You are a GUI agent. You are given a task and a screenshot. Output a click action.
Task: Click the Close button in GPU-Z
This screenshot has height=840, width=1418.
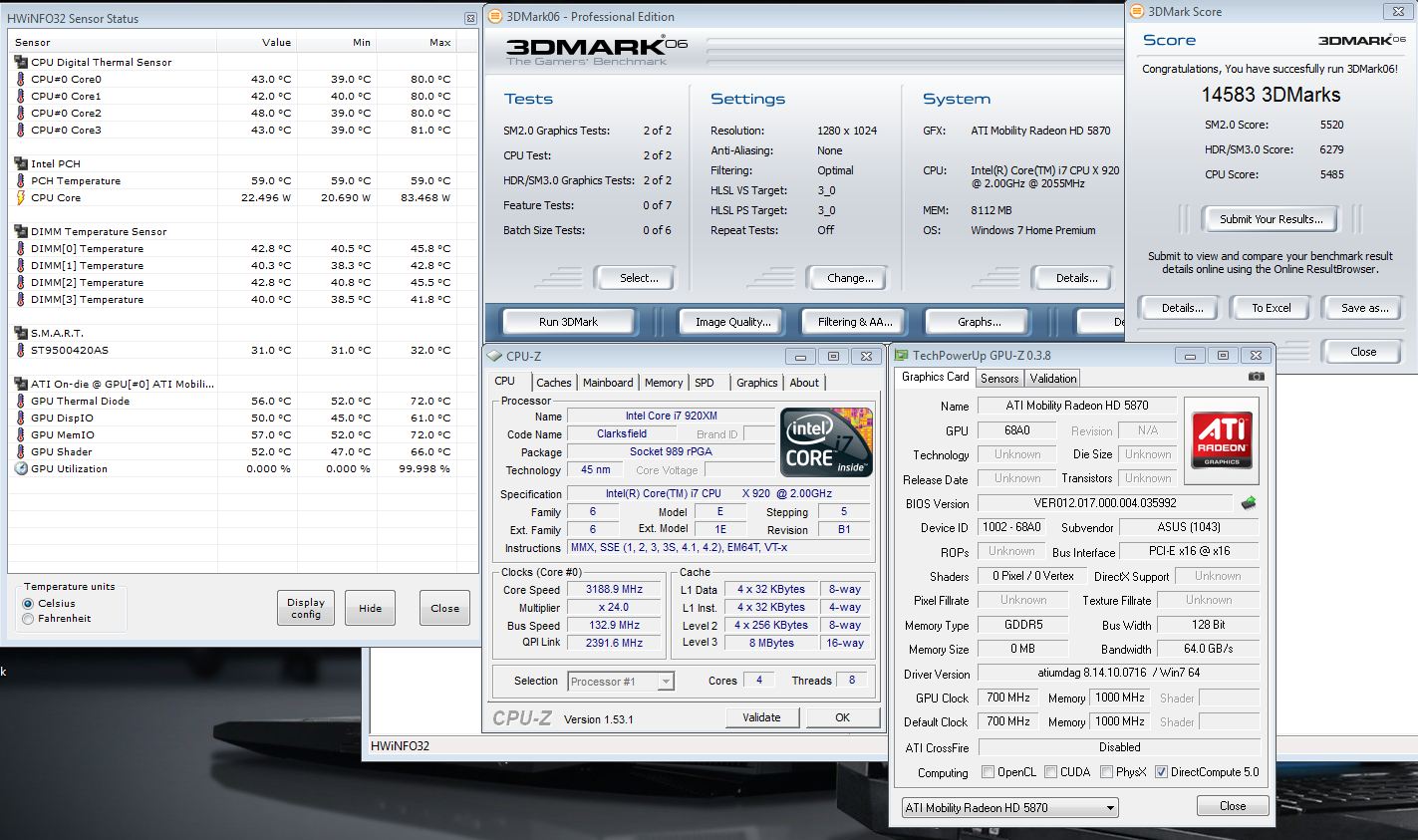(1233, 806)
